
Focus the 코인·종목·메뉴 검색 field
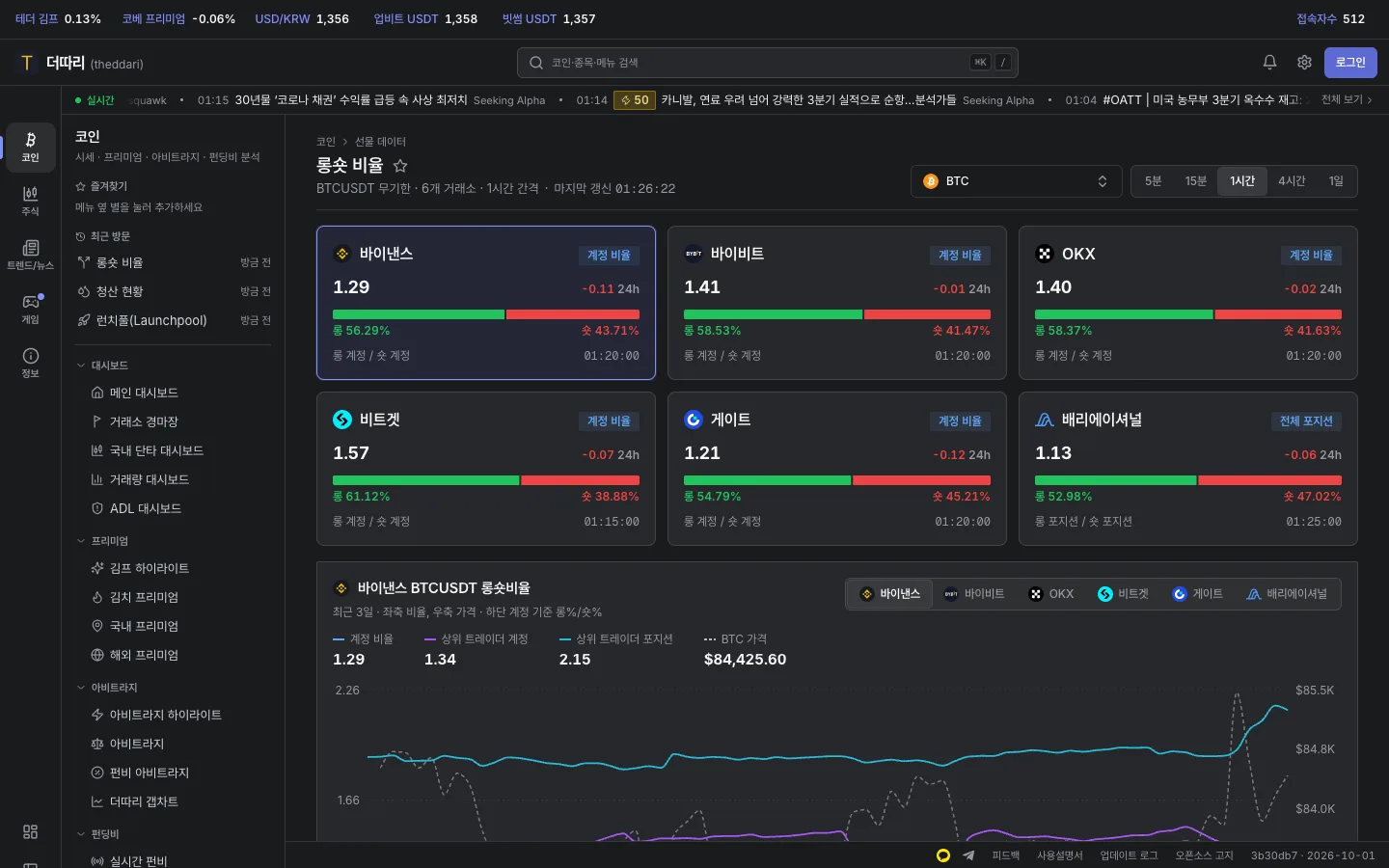[768, 63]
